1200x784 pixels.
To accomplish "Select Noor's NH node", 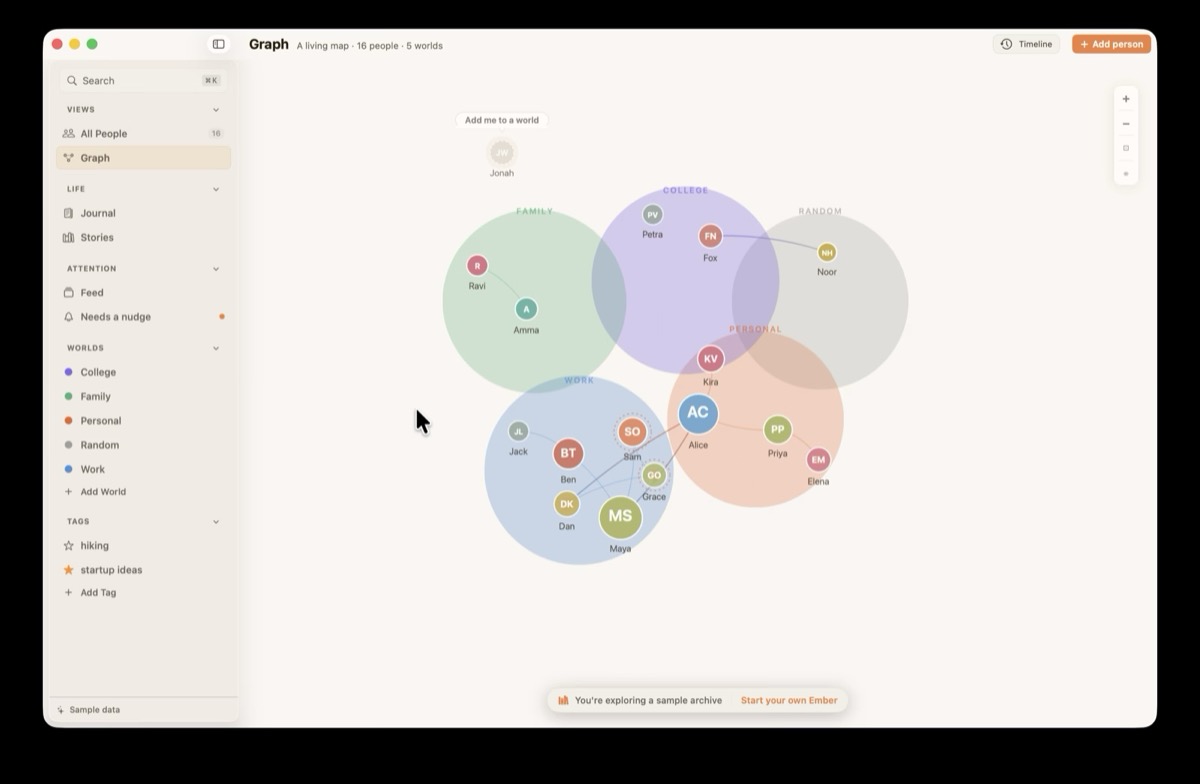I will click(827, 253).
